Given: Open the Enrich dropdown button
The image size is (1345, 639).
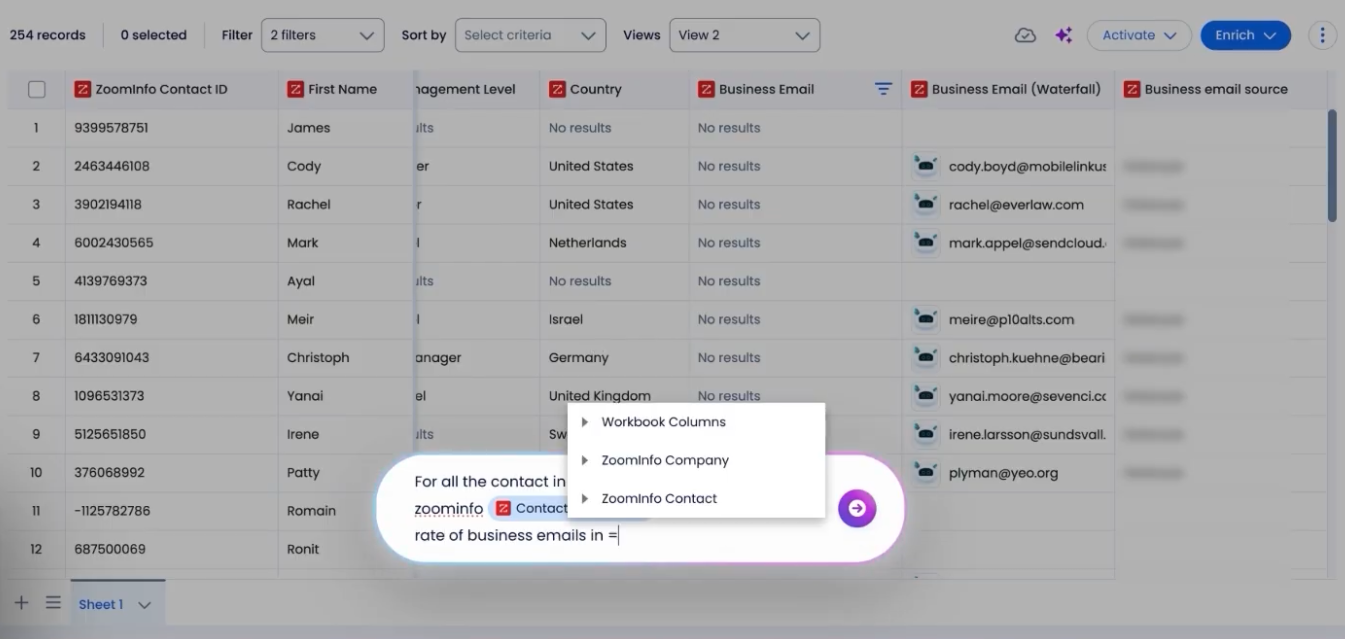Looking at the screenshot, I should (x=1245, y=35).
